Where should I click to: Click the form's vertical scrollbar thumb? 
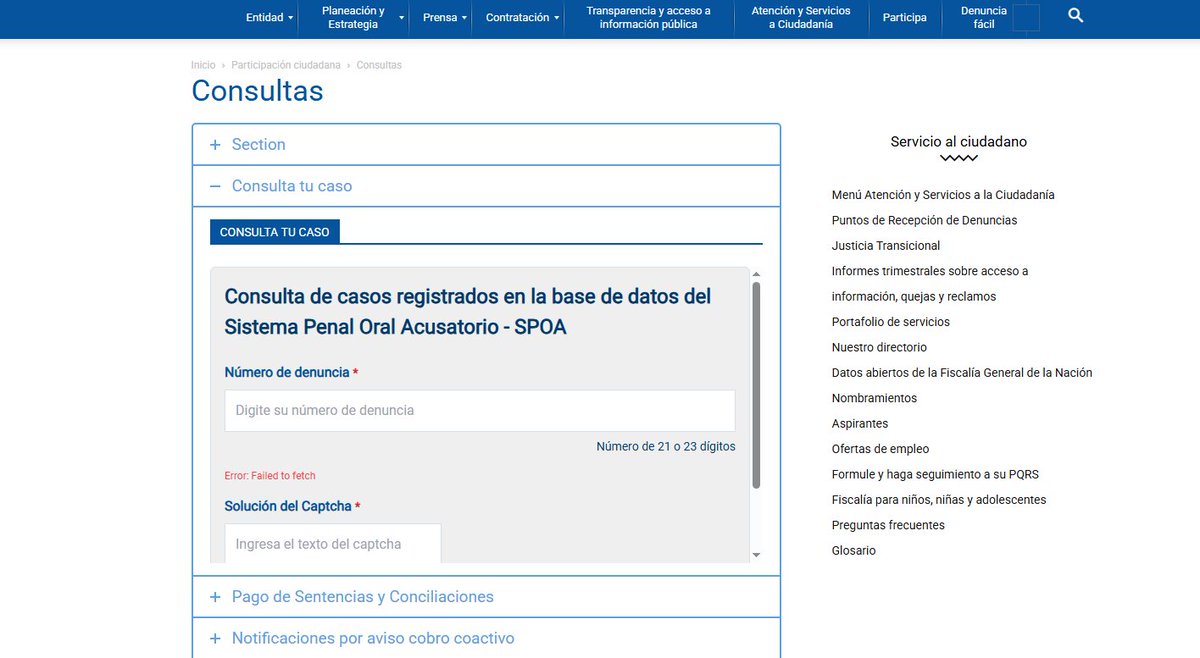point(756,385)
